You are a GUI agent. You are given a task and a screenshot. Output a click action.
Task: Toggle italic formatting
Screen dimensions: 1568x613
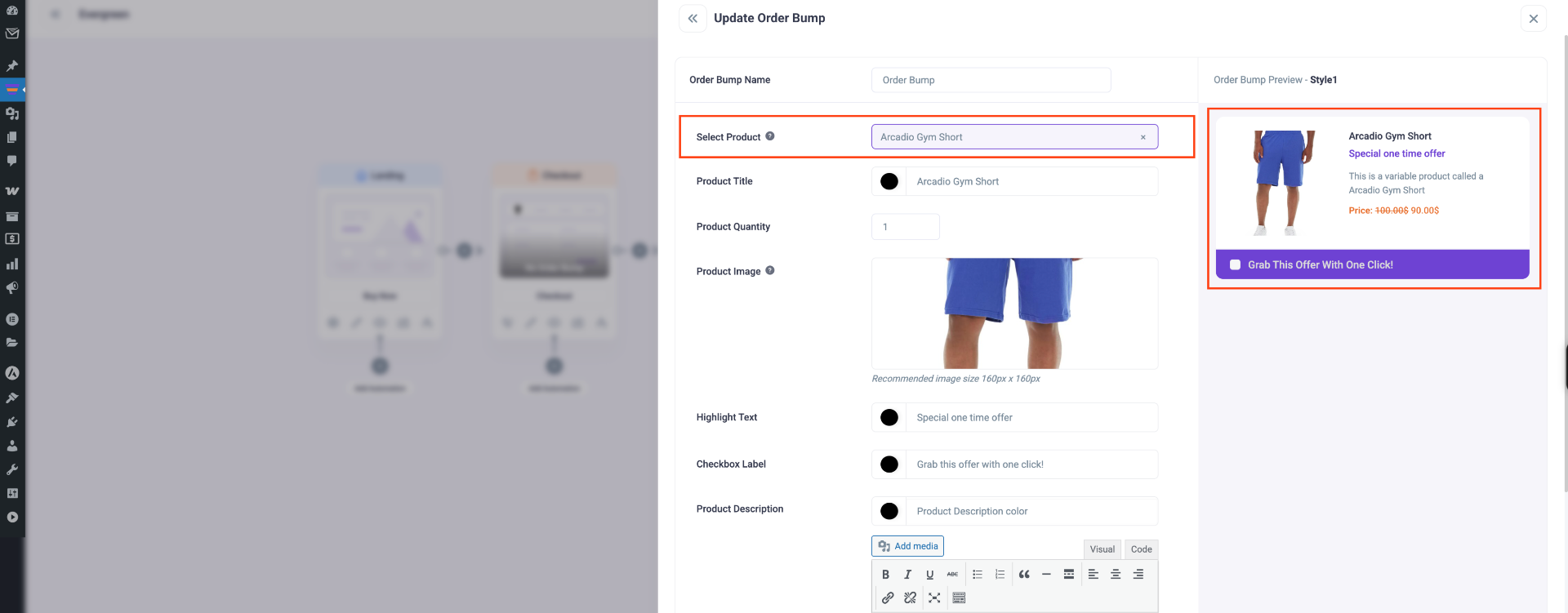click(x=907, y=575)
